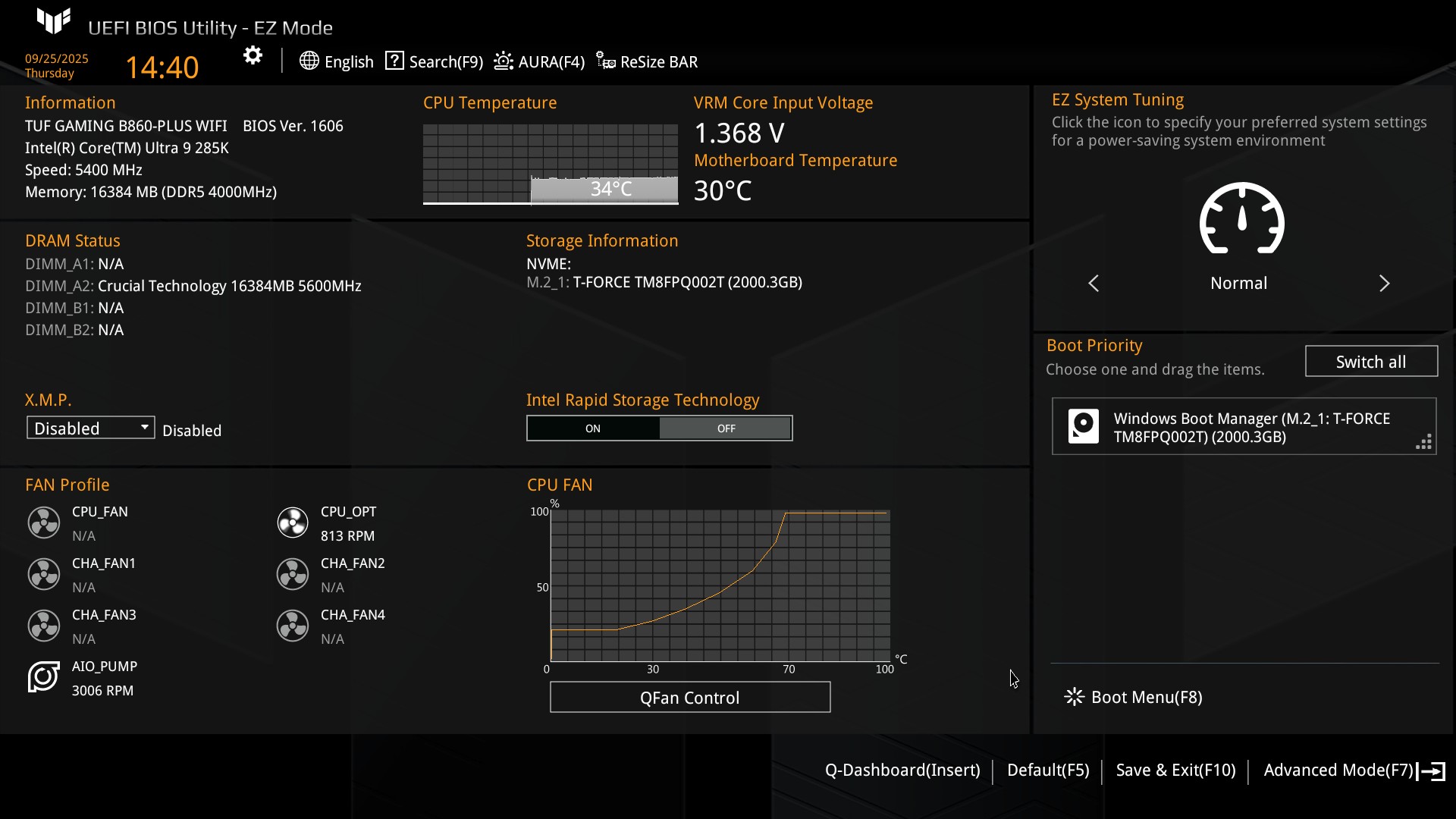Click the BIOS Ver. 1606 text

293,126
